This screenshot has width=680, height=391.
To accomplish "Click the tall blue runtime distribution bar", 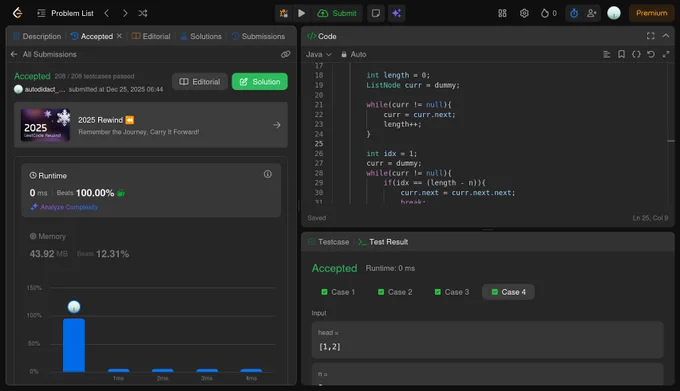I will tap(74, 345).
